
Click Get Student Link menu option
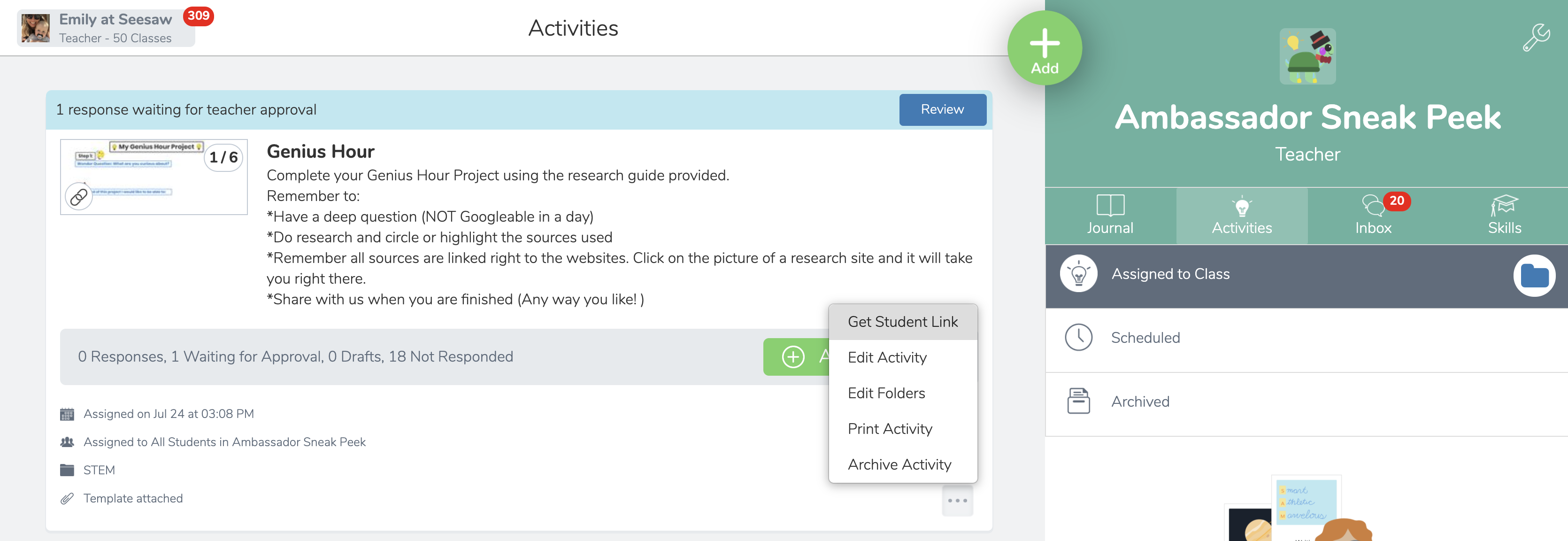902,322
